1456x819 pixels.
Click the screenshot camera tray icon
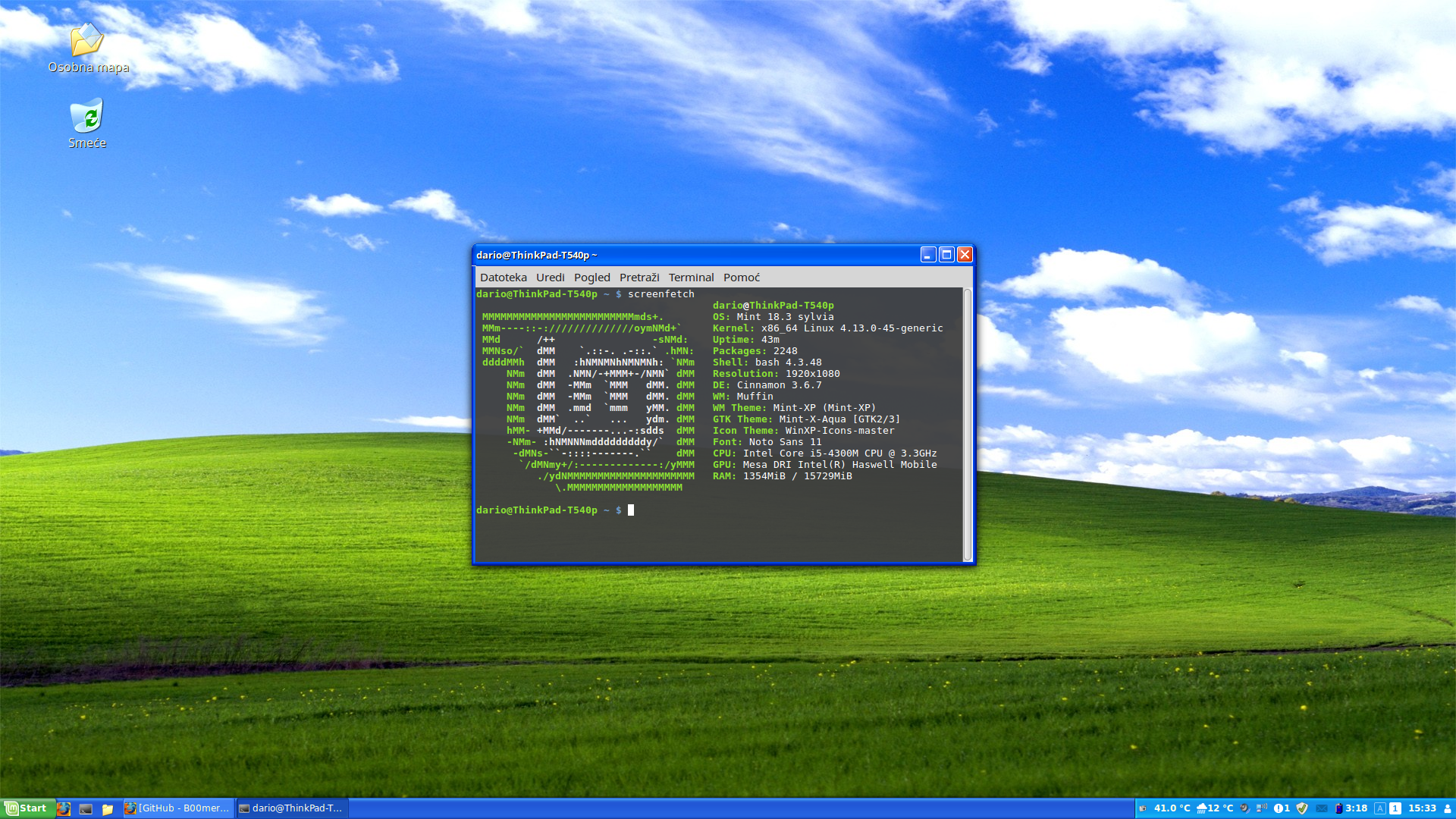pos(1143,808)
